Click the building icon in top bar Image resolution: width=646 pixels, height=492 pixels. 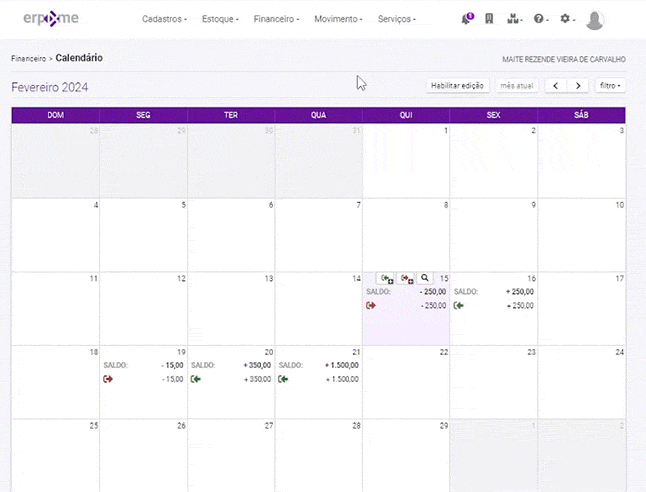(489, 19)
